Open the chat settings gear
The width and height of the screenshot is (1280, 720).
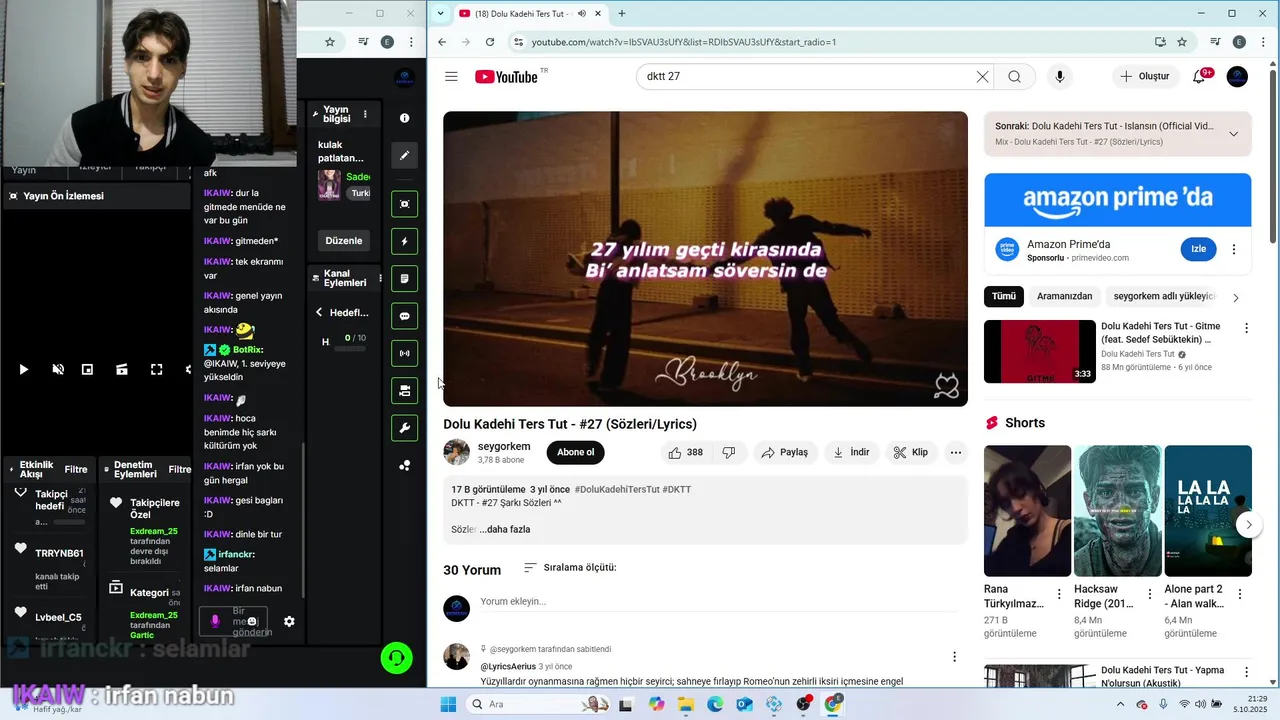289,621
